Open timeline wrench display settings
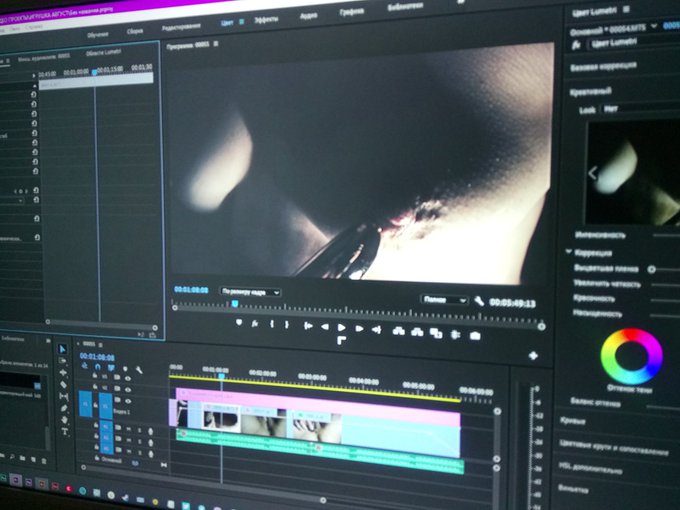The image size is (680, 510). click(139, 370)
